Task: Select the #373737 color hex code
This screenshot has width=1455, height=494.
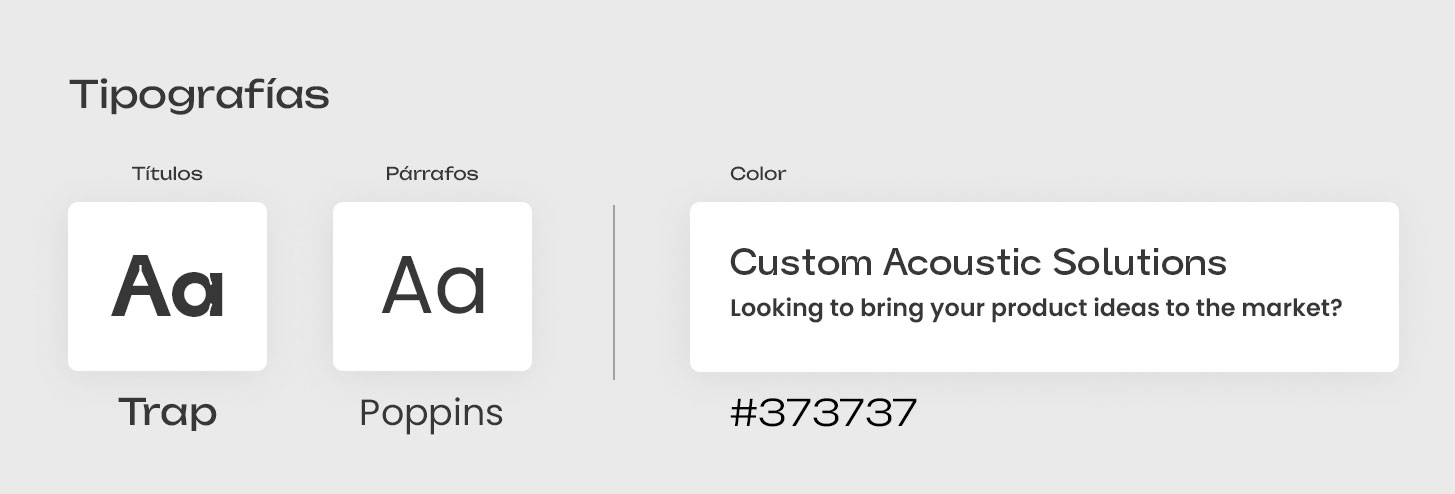Action: pos(823,412)
